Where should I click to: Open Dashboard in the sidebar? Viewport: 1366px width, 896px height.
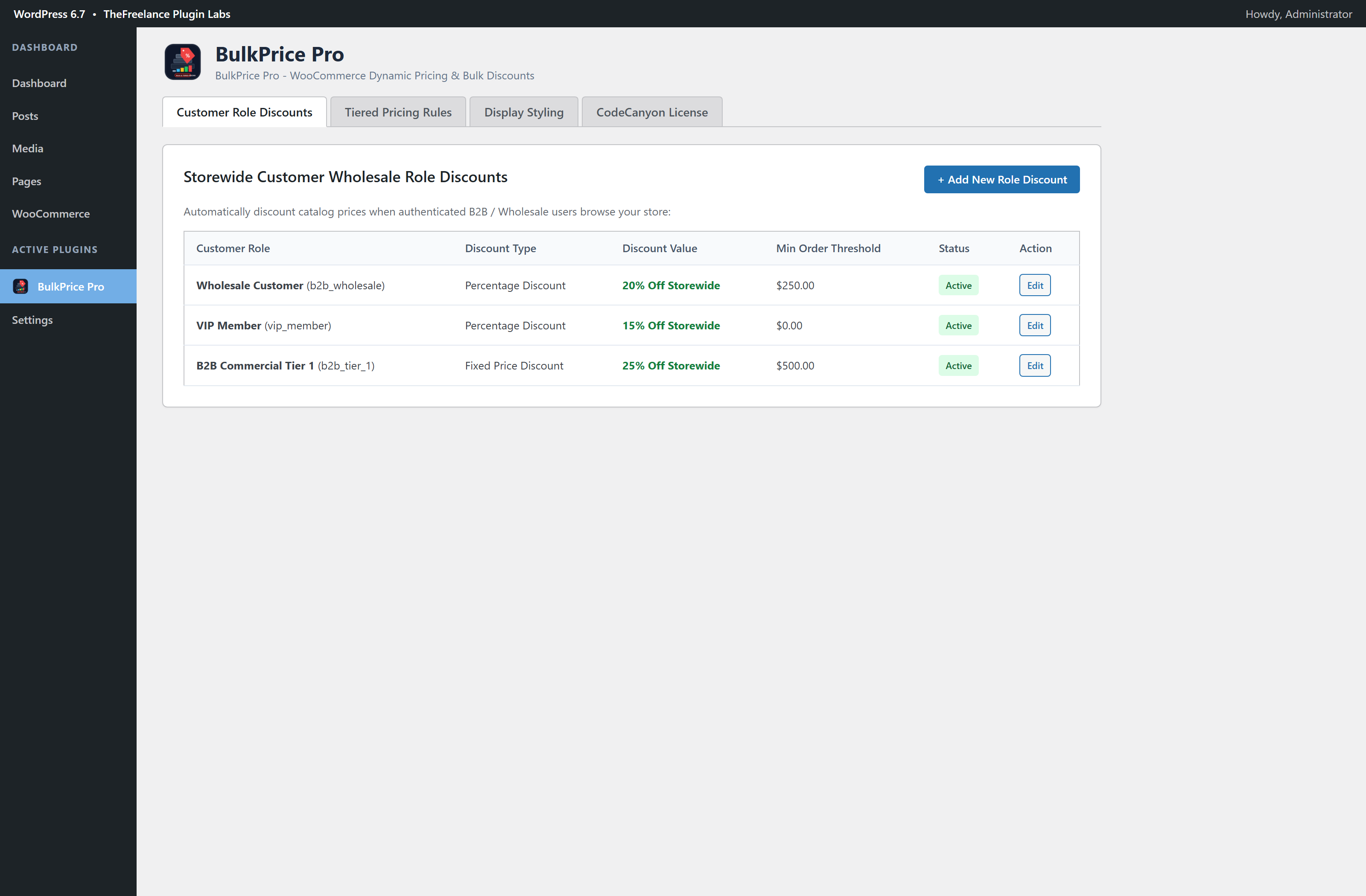click(x=39, y=83)
